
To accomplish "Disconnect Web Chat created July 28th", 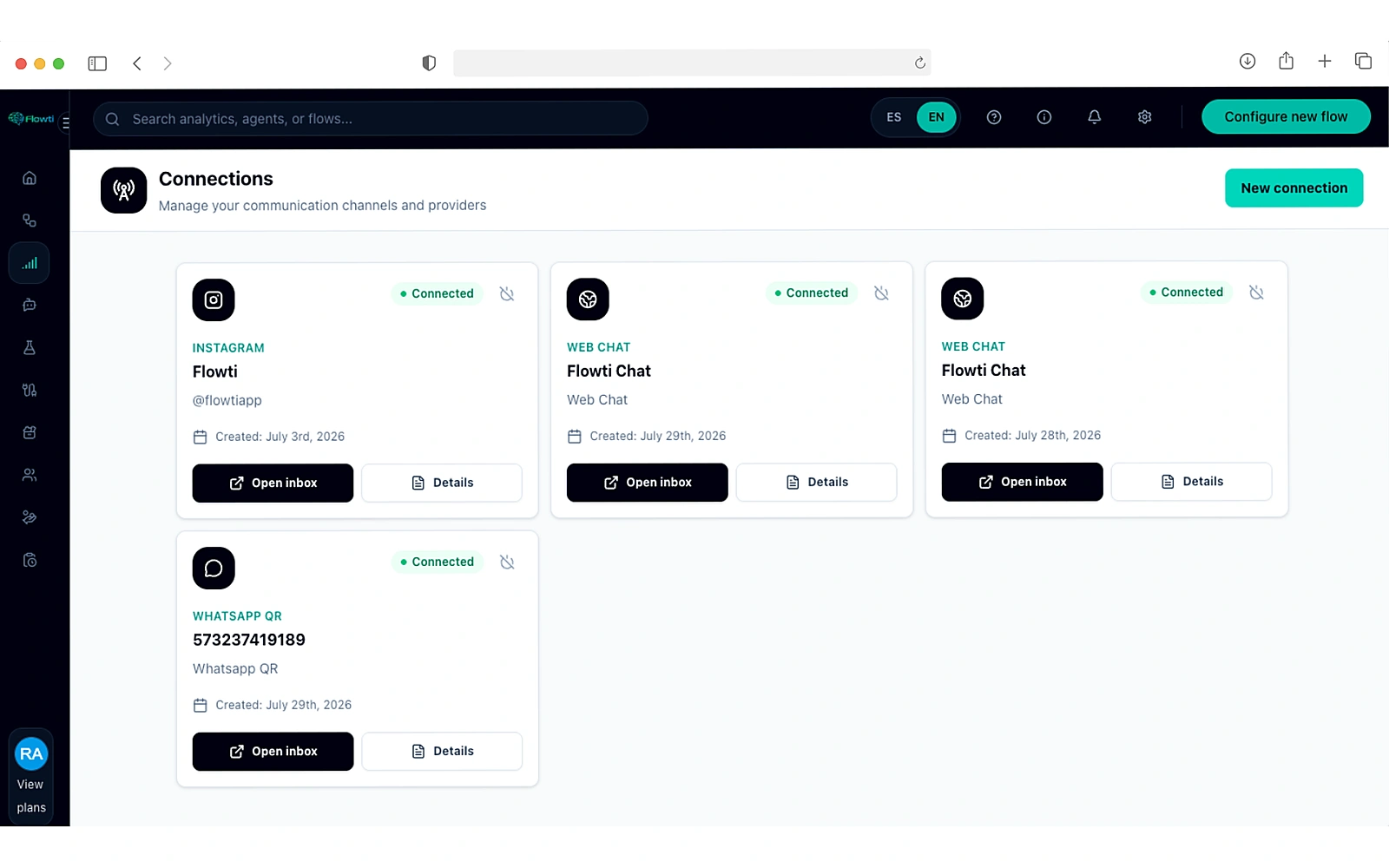I will pos(1256,293).
